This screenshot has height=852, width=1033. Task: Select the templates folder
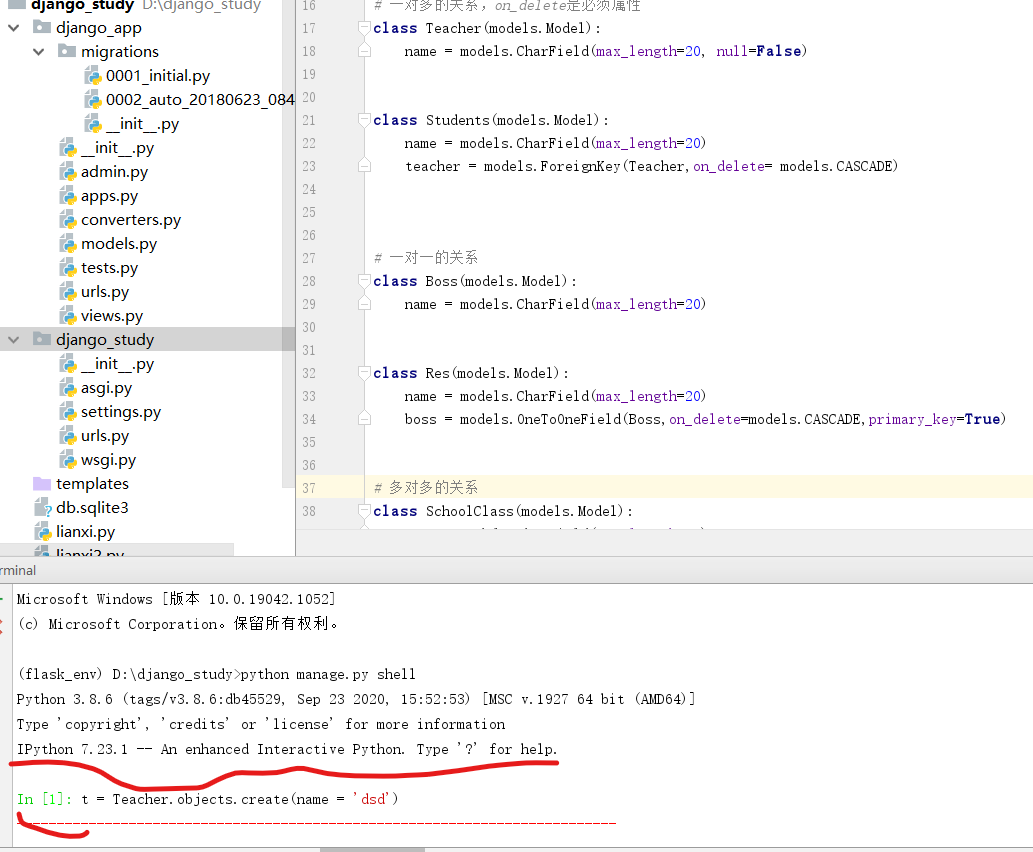coord(92,484)
